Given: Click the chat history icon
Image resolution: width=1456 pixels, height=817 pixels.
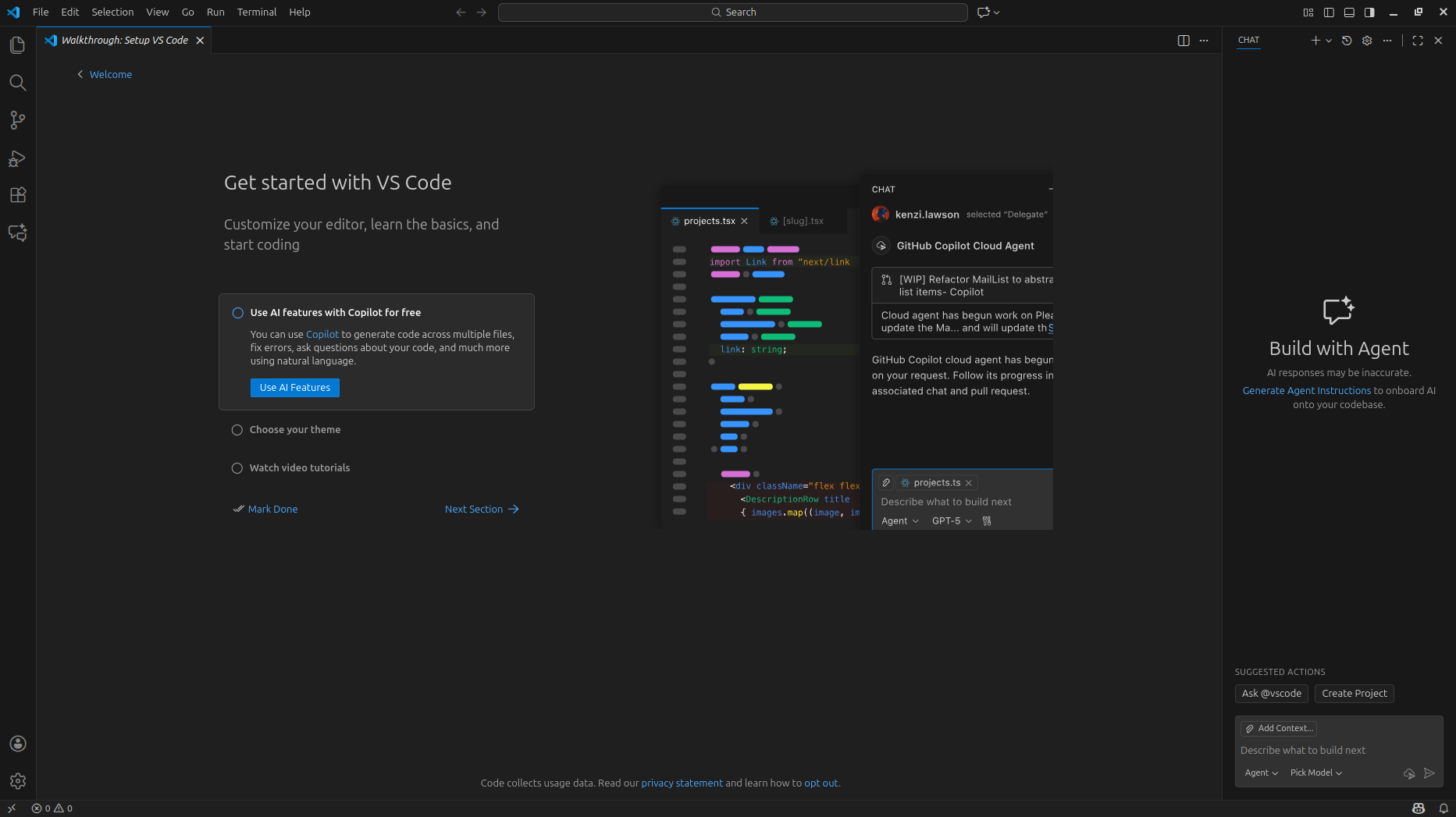Looking at the screenshot, I should 1347,41.
